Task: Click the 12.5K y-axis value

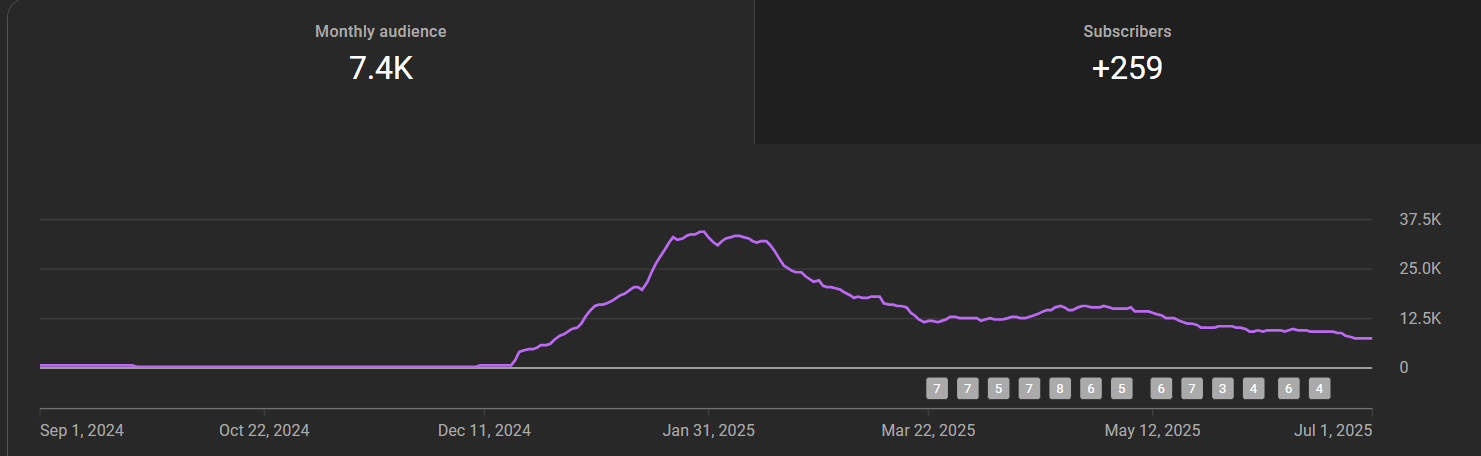Action: click(x=1420, y=318)
